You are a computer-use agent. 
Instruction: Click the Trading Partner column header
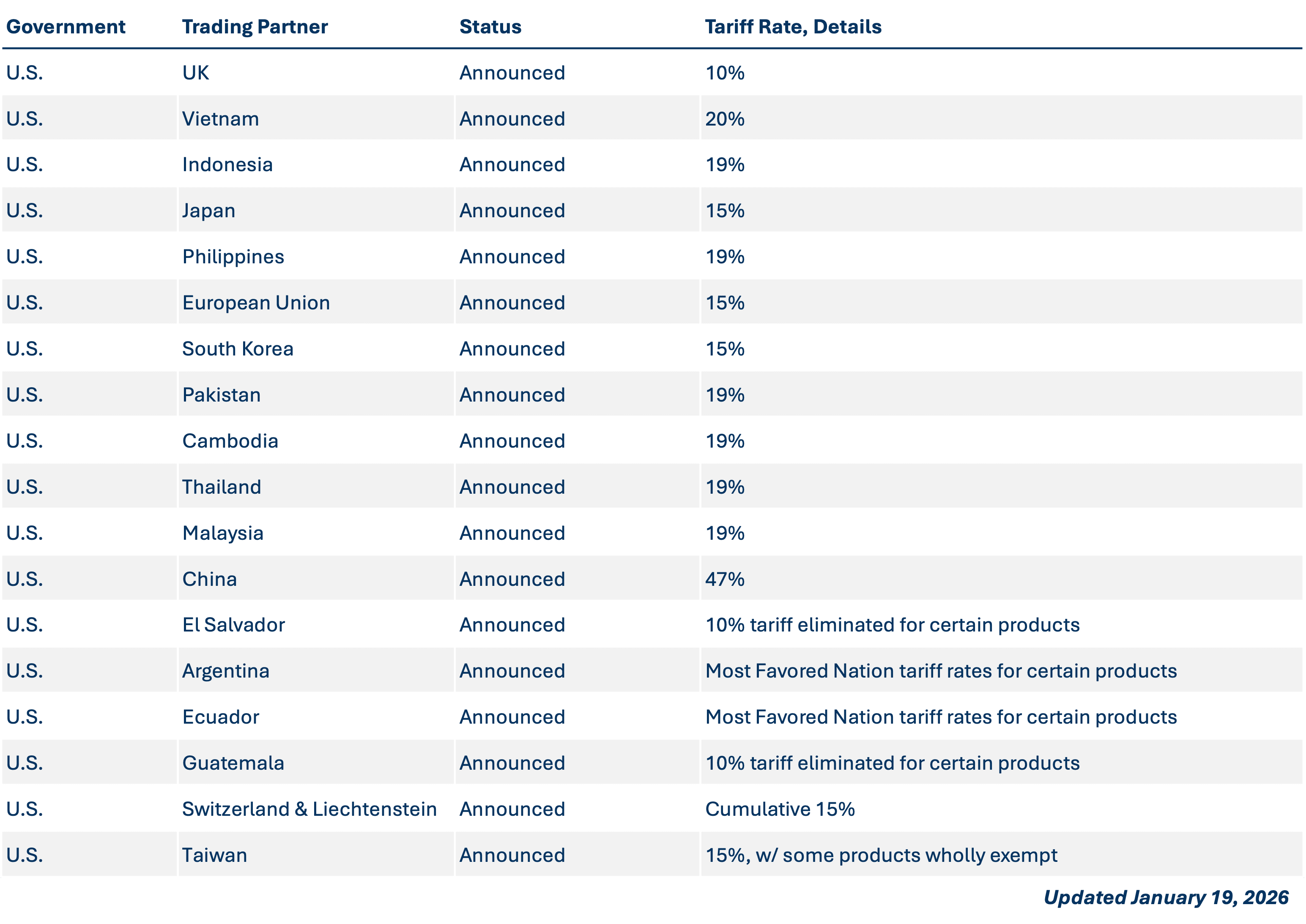click(x=255, y=27)
